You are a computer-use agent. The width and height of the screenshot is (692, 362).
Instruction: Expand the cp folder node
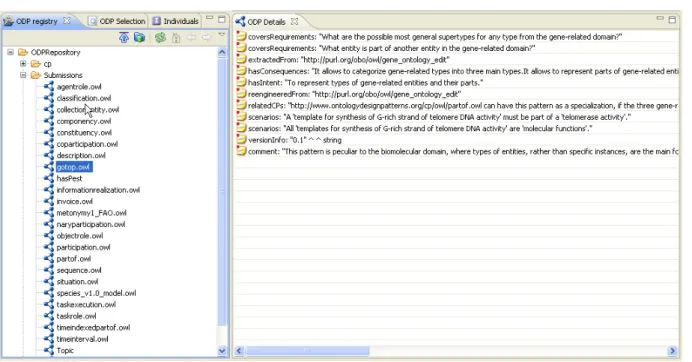pos(23,64)
